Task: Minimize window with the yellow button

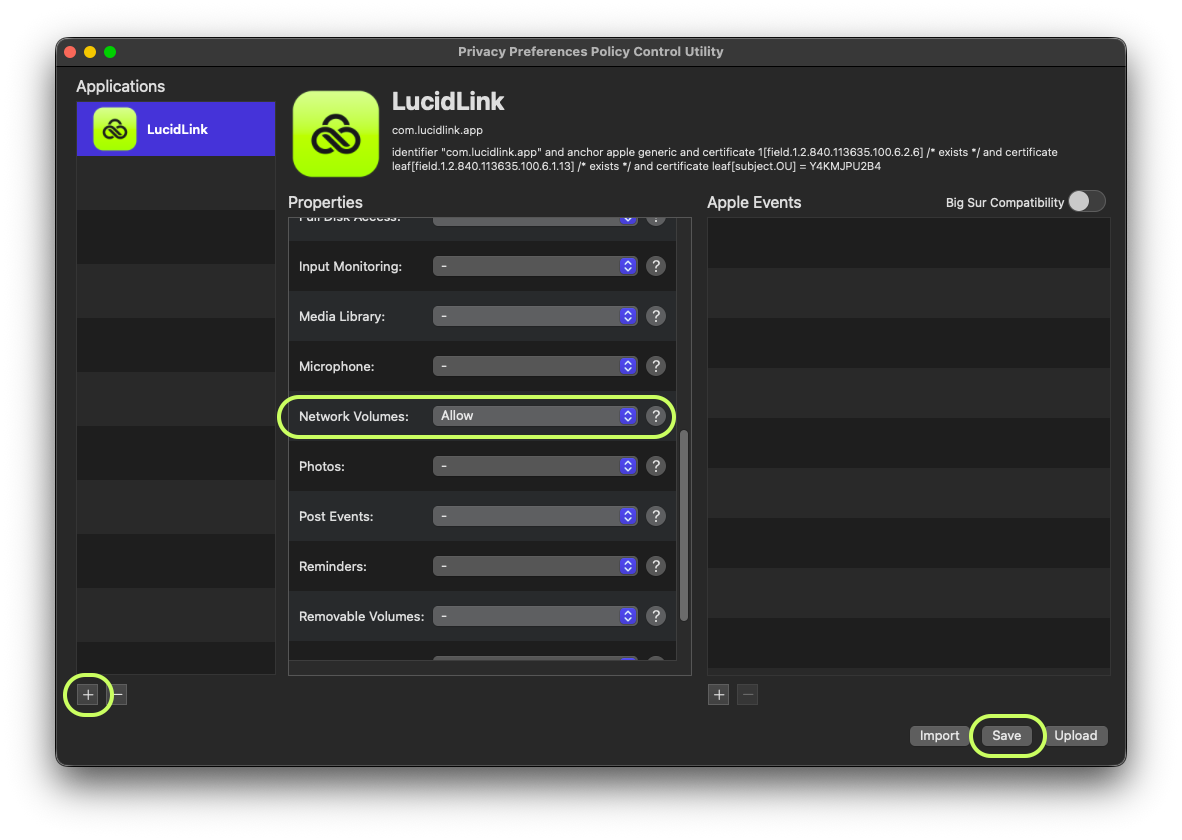Action: [90, 52]
